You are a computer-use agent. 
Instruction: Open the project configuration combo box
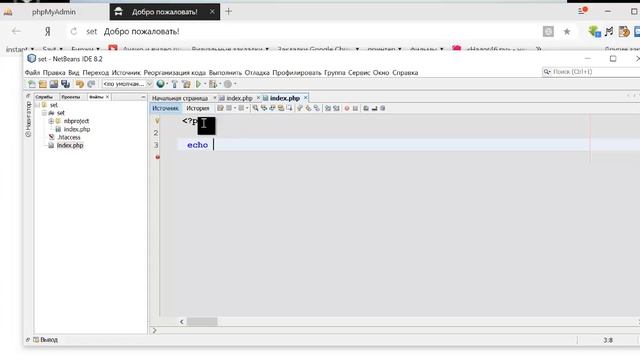tap(128, 84)
